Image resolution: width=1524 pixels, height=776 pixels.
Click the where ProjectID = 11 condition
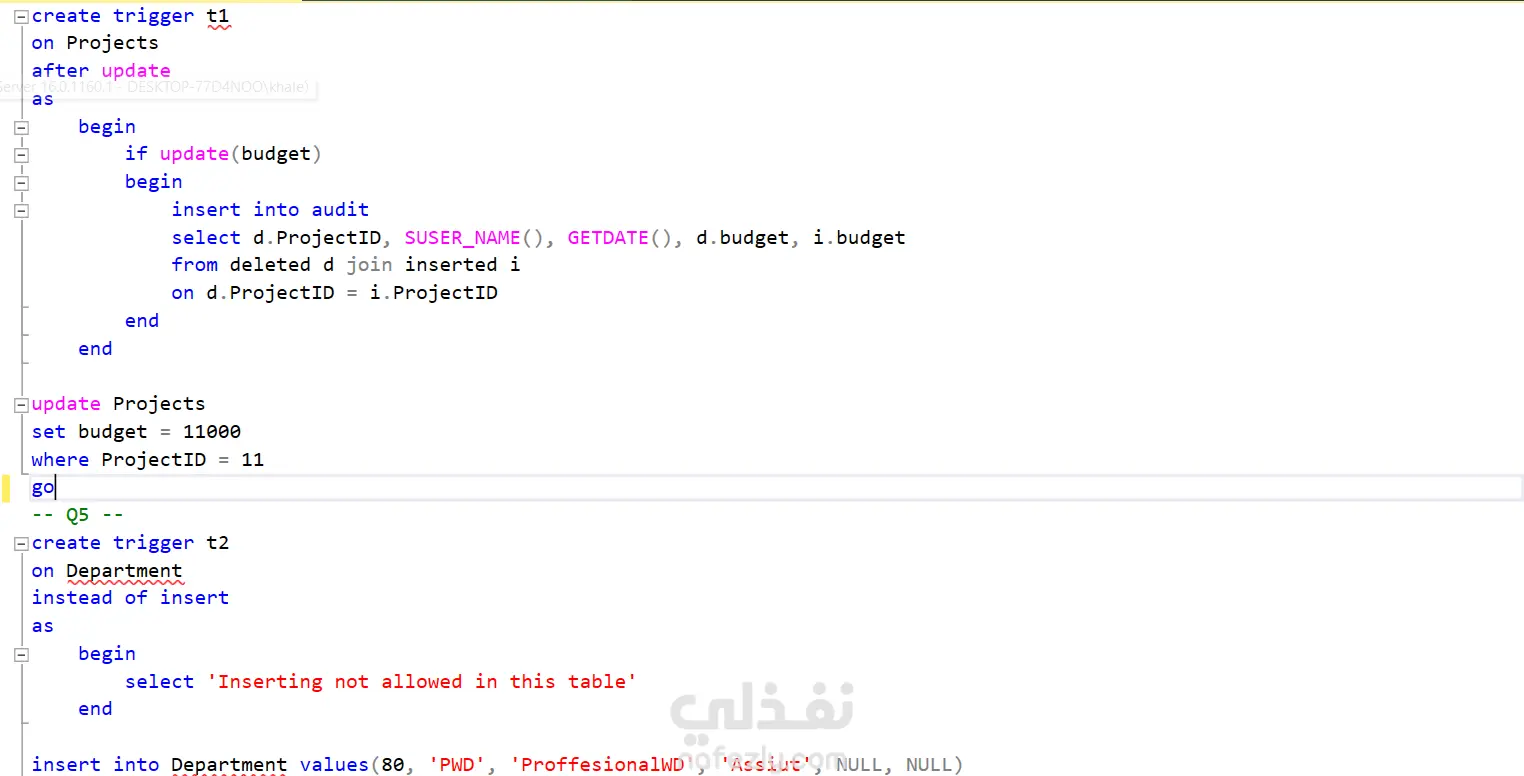[x=148, y=460]
